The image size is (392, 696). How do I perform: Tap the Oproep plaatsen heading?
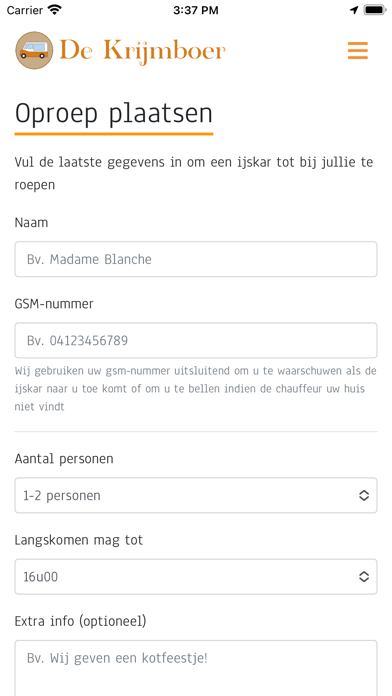tap(114, 114)
